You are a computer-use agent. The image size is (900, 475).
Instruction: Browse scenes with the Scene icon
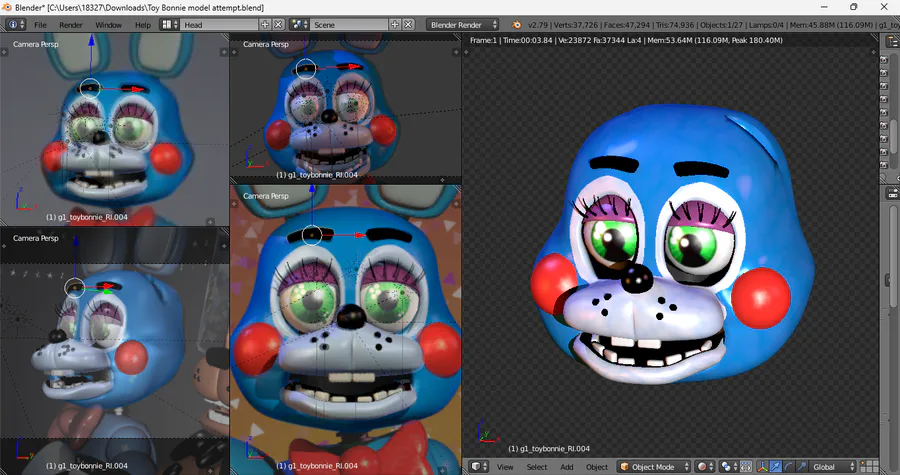pyautogui.click(x=298, y=25)
